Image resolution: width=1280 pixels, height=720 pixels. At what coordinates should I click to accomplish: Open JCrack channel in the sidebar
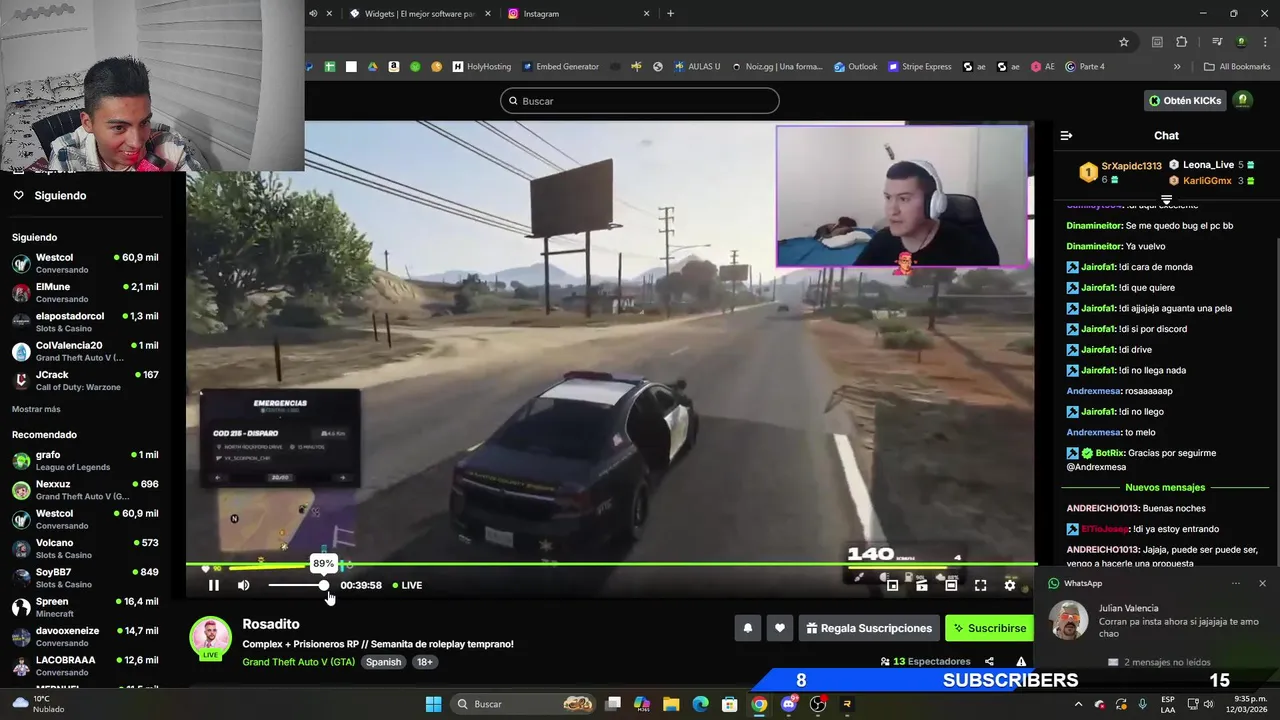point(85,380)
